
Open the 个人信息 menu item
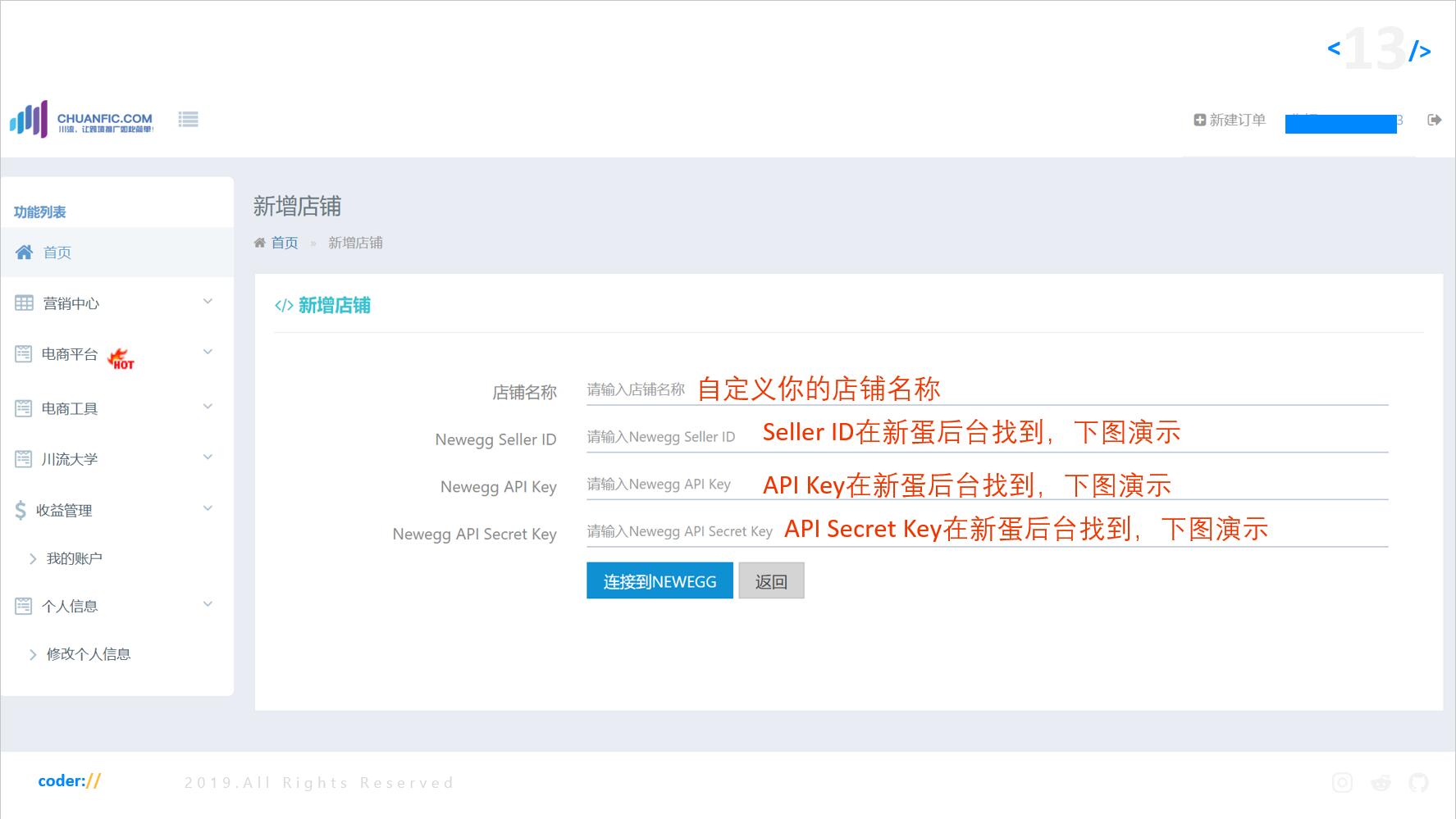117,606
